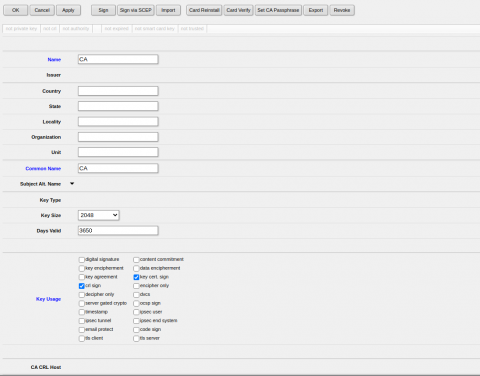This screenshot has width=480, height=376.
Task: Open the Key Size dropdown
Action: pyautogui.click(x=99, y=215)
